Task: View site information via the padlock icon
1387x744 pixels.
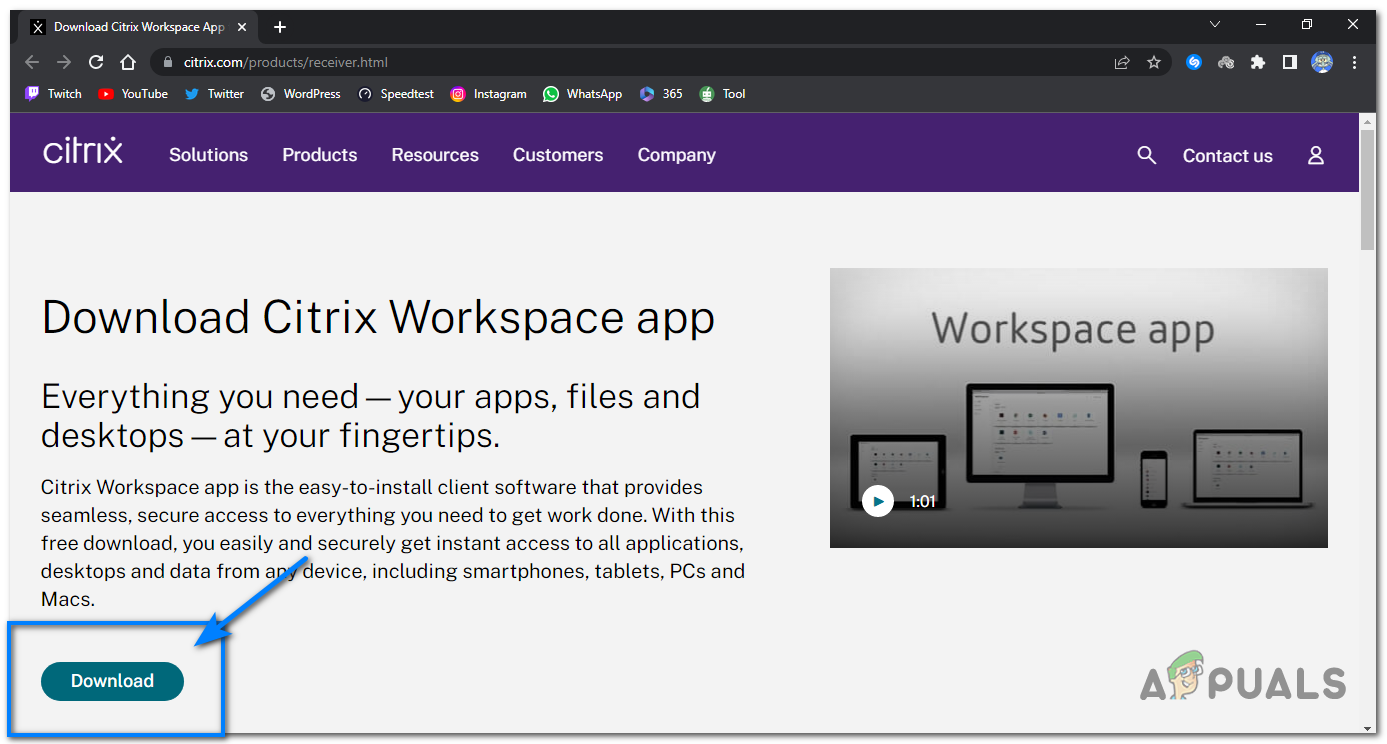Action: pos(167,62)
